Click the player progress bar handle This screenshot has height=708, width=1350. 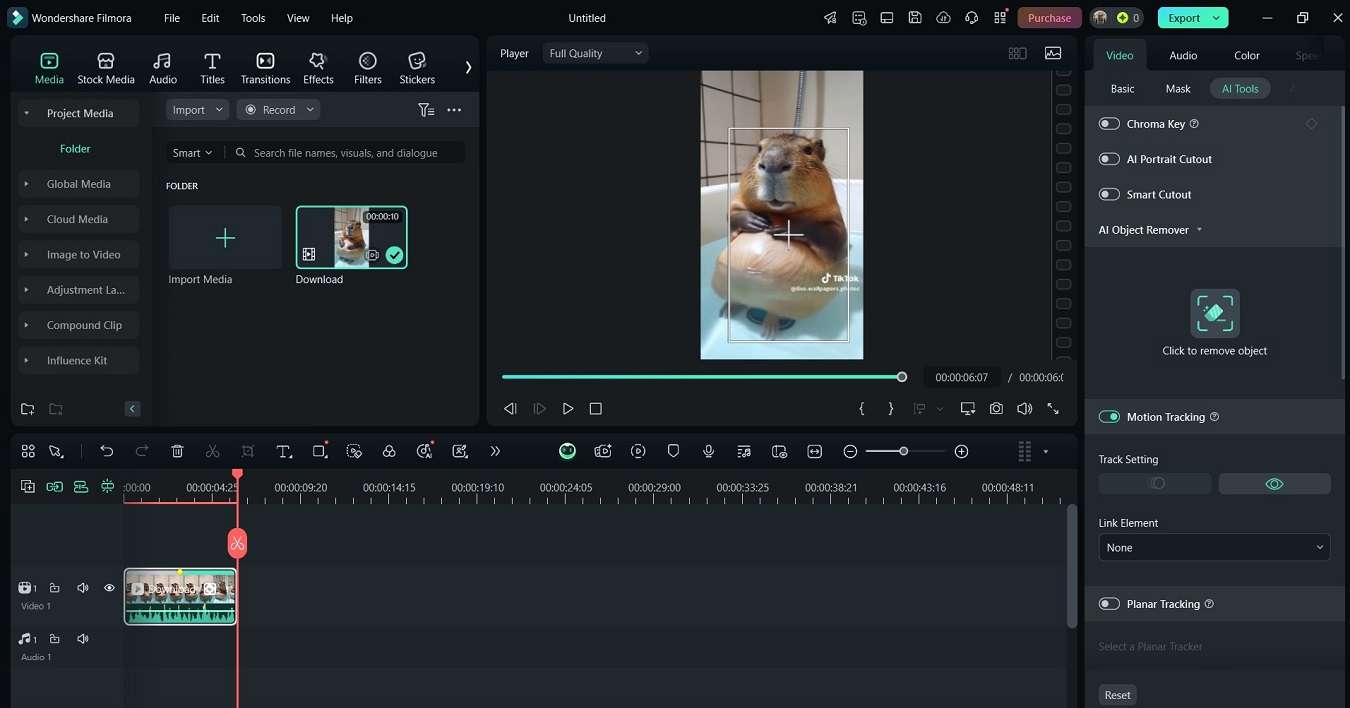pos(902,377)
